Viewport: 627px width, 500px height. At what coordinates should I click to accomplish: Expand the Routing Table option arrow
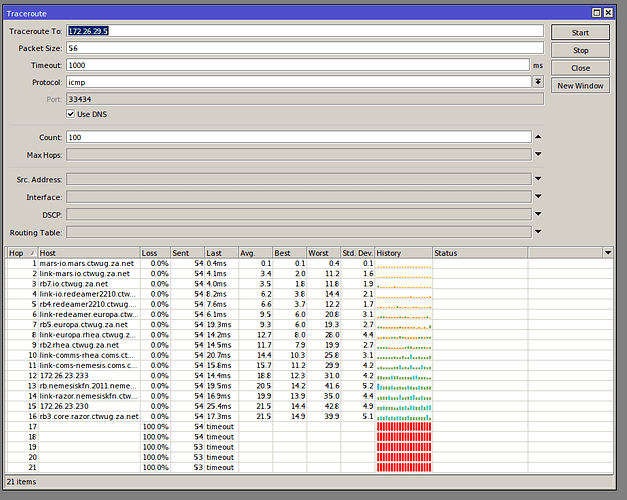(x=538, y=232)
